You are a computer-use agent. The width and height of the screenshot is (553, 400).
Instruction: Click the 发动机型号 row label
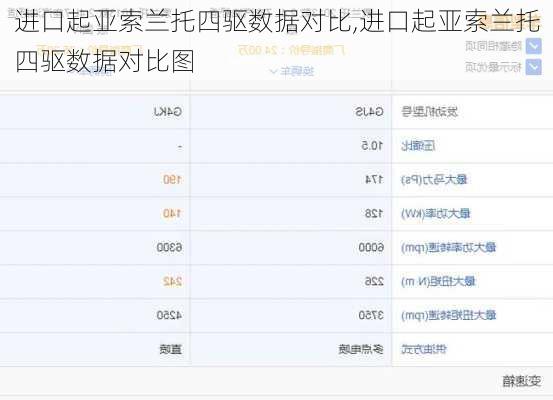point(430,112)
